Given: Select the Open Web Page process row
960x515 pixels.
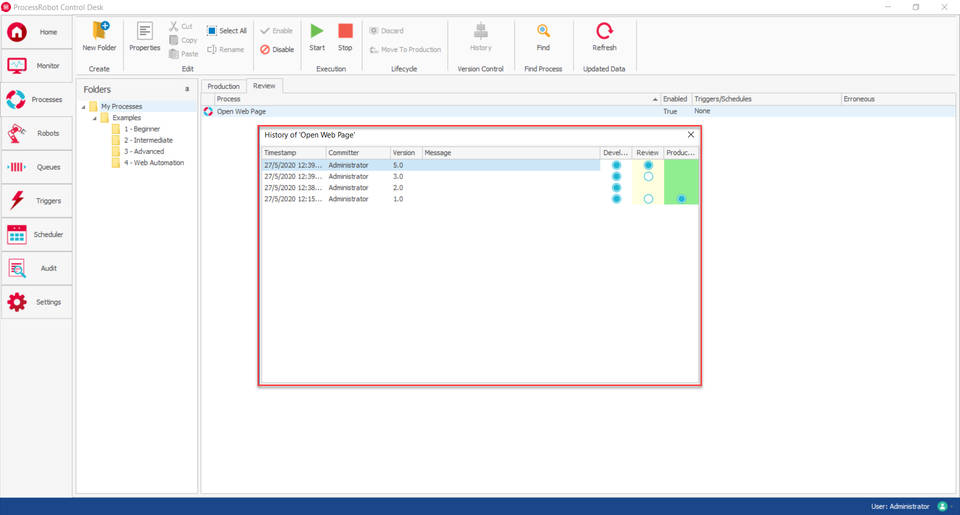Looking at the screenshot, I should click(578, 111).
